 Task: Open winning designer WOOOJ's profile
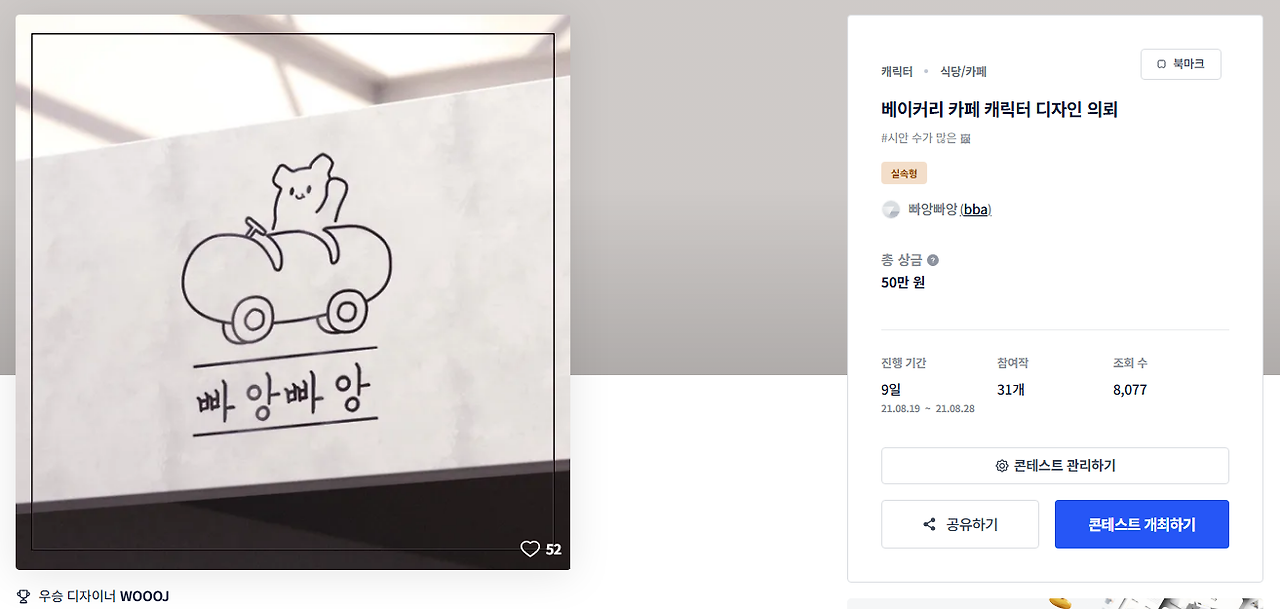[x=144, y=596]
